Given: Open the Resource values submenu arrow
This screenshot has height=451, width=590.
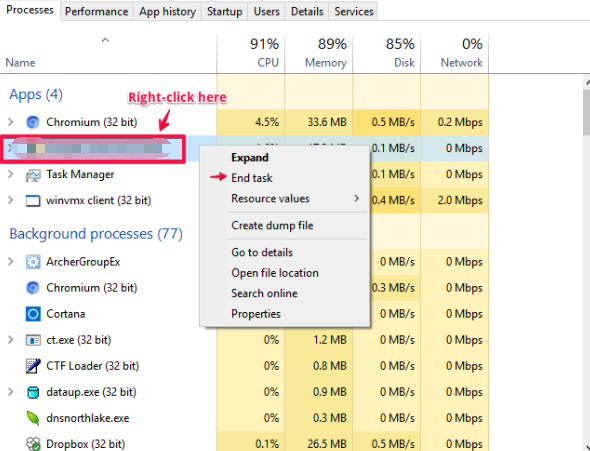Looking at the screenshot, I should [x=356, y=198].
